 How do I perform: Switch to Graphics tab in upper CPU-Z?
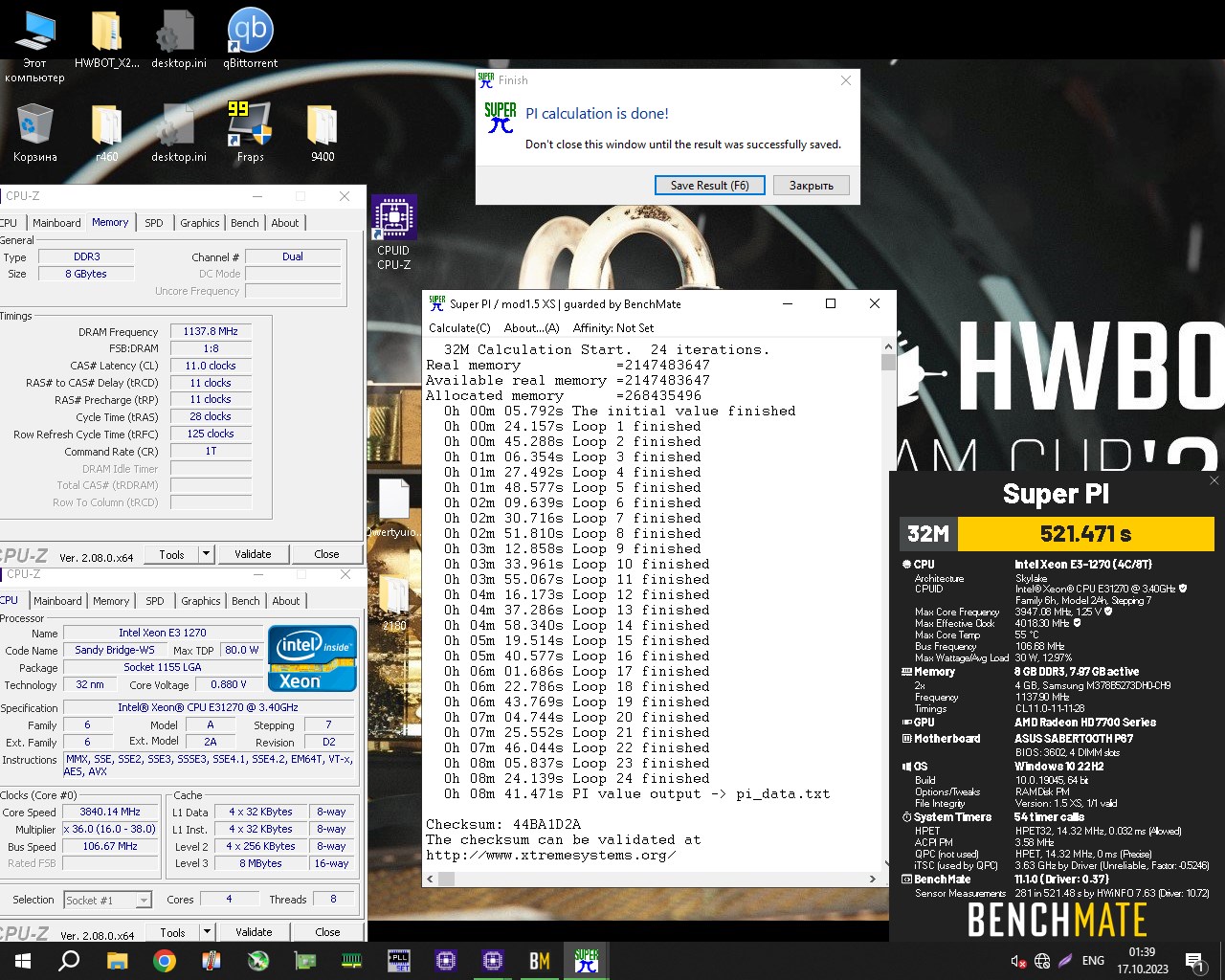coord(200,223)
